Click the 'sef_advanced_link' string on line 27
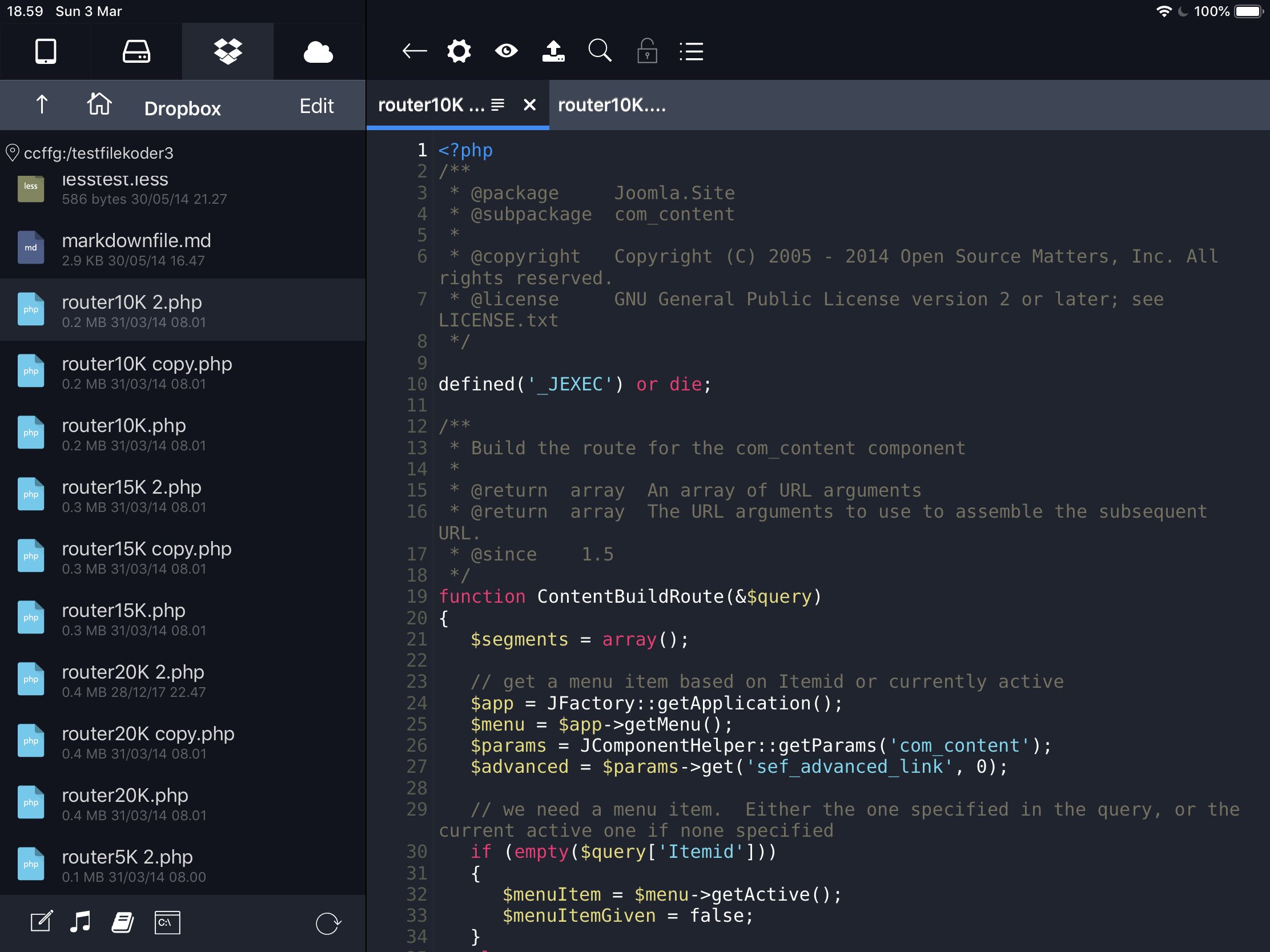Screen dimensions: 1270x952 tap(849, 767)
